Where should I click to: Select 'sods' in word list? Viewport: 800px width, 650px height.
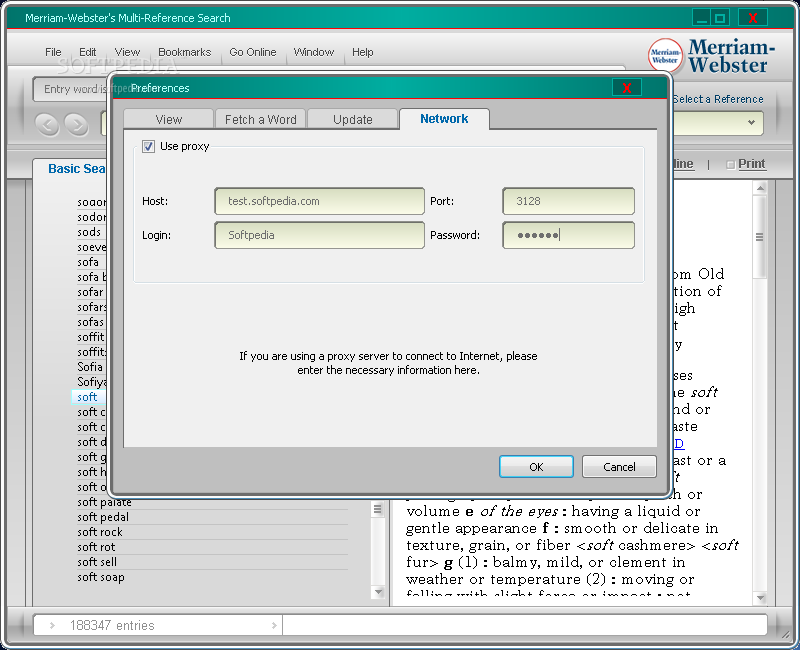(x=89, y=232)
